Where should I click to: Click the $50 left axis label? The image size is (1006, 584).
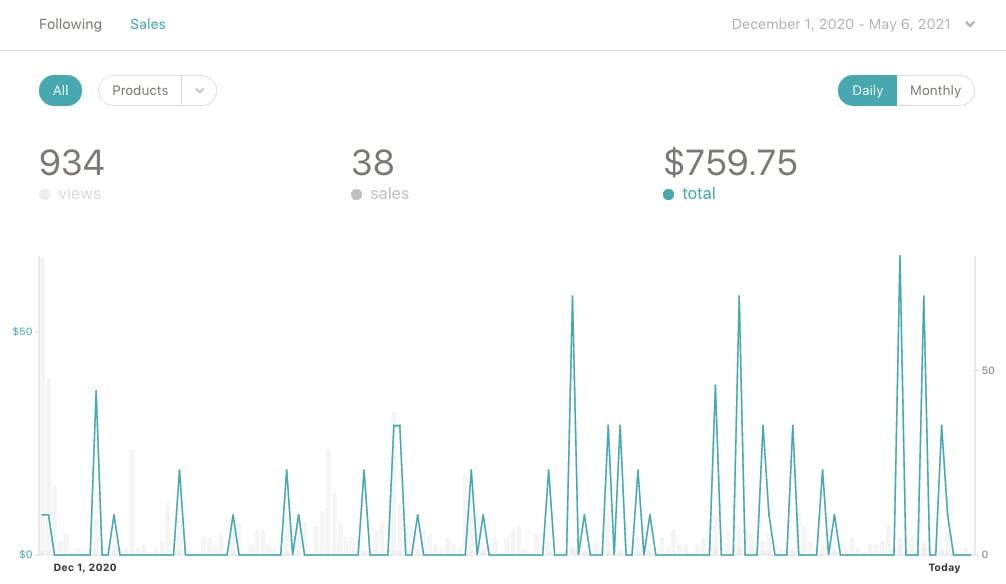tap(22, 331)
